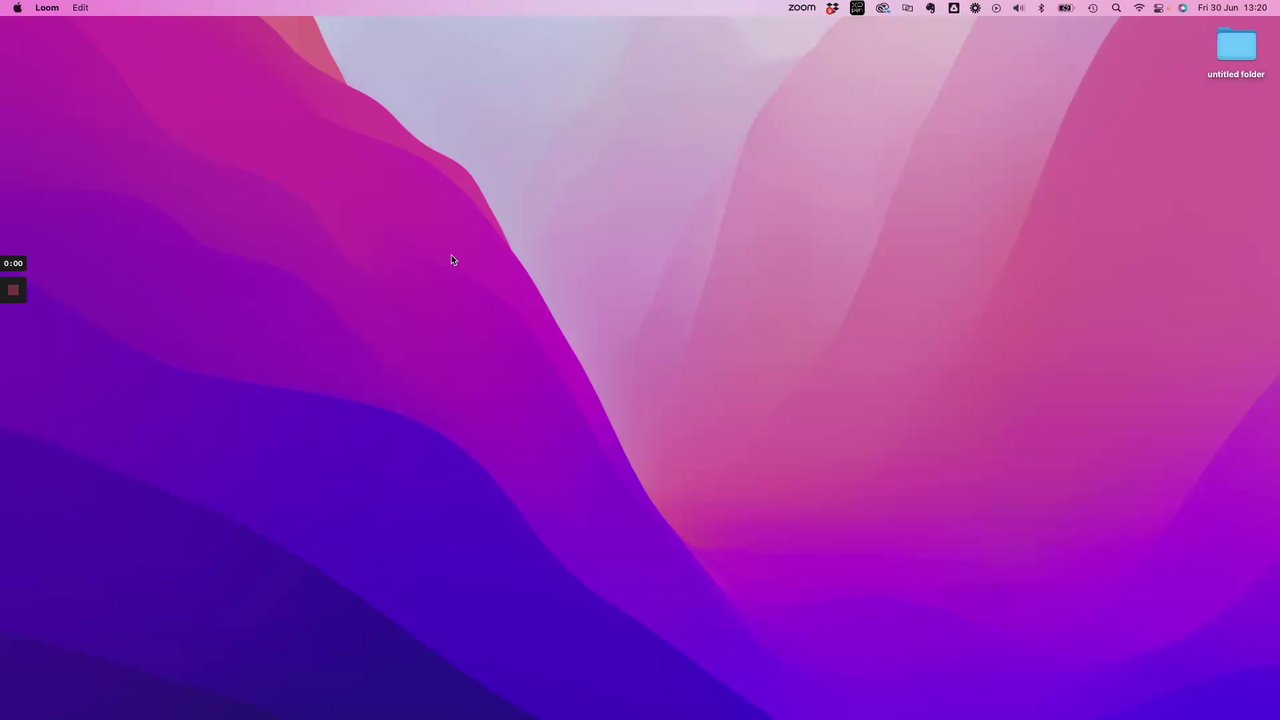
Task: Open the Creative Cloud menu bar icon
Action: [x=882, y=8]
